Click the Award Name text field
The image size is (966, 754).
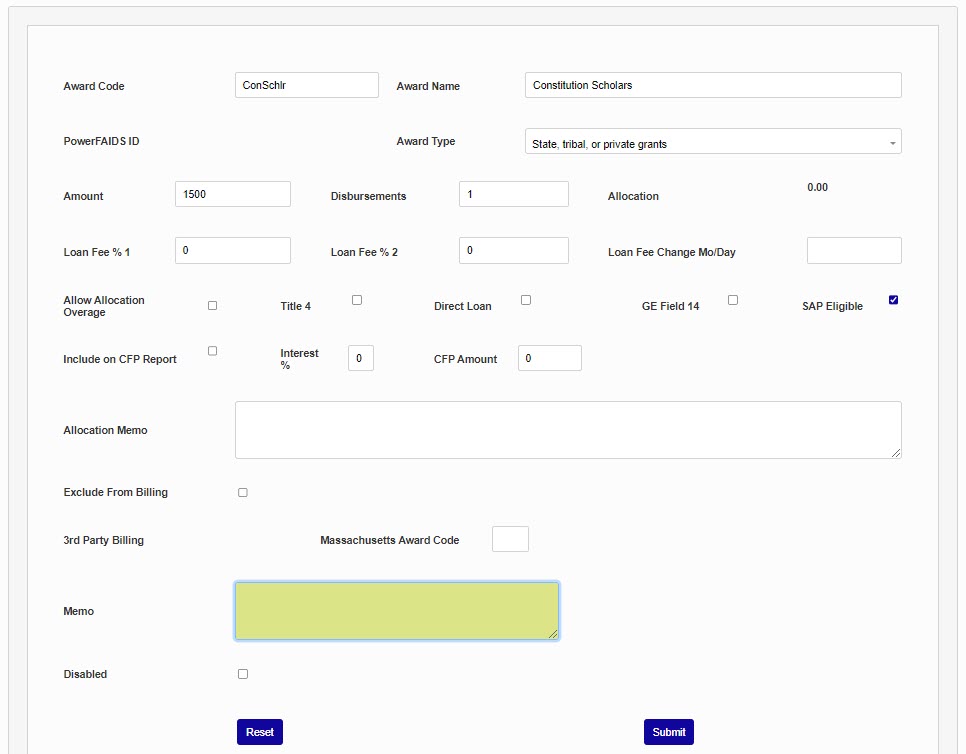coord(712,85)
